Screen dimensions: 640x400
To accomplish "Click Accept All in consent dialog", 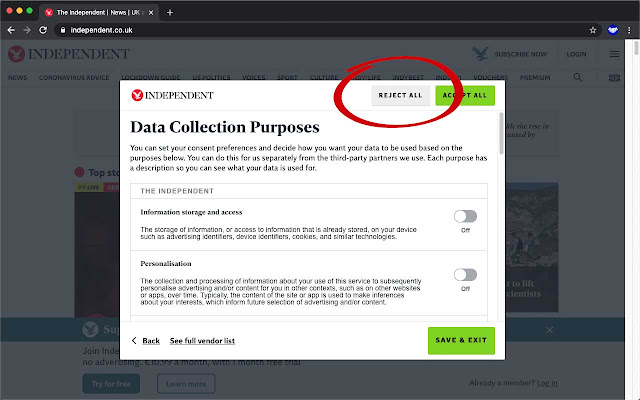I will (465, 96).
